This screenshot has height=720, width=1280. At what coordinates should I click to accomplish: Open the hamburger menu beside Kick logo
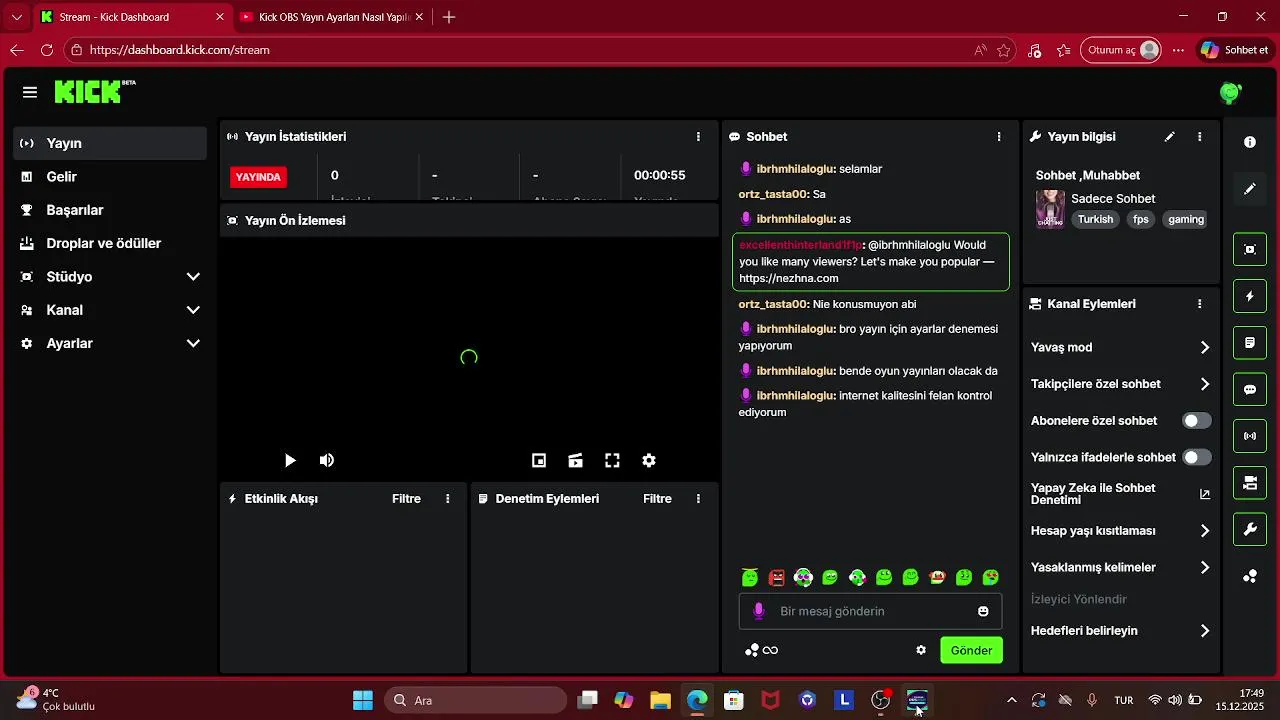(30, 92)
